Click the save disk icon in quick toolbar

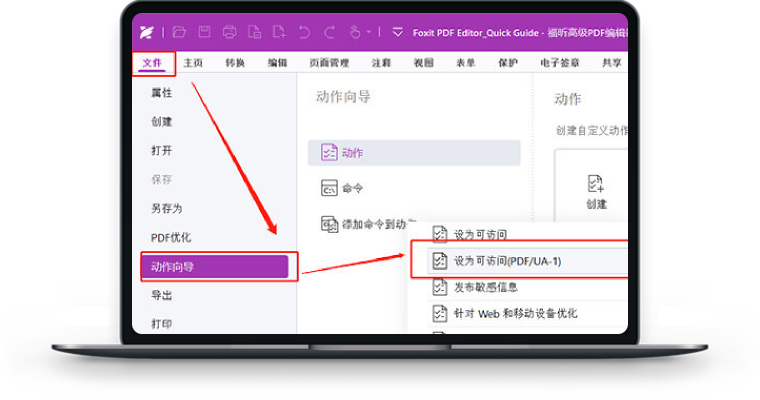[x=205, y=32]
